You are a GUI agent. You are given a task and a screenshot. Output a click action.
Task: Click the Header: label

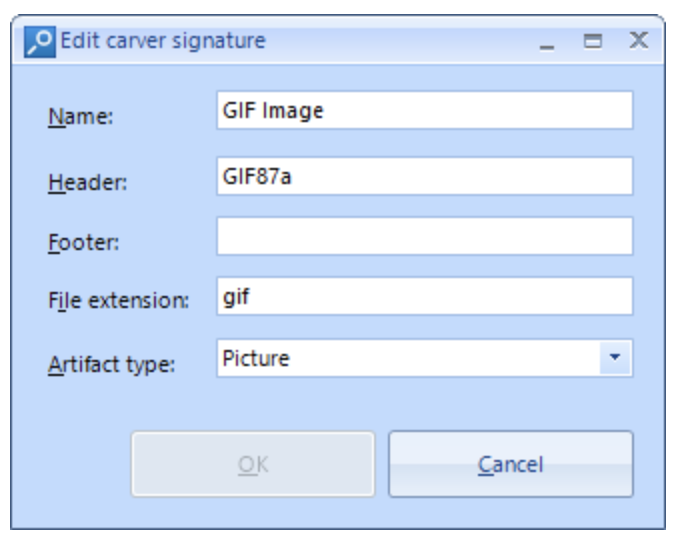click(88, 182)
